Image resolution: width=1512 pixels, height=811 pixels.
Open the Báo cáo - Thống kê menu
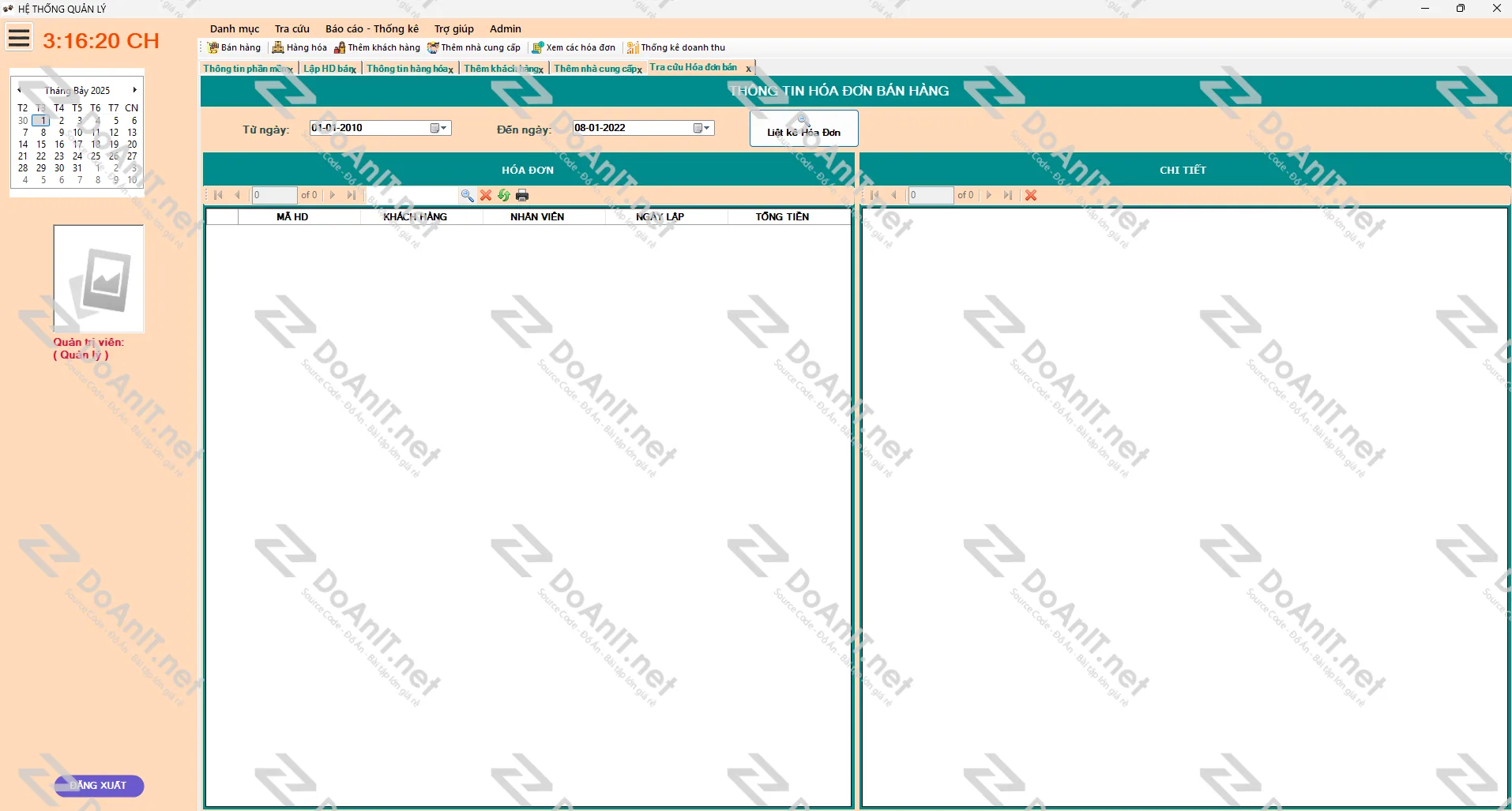tap(371, 28)
